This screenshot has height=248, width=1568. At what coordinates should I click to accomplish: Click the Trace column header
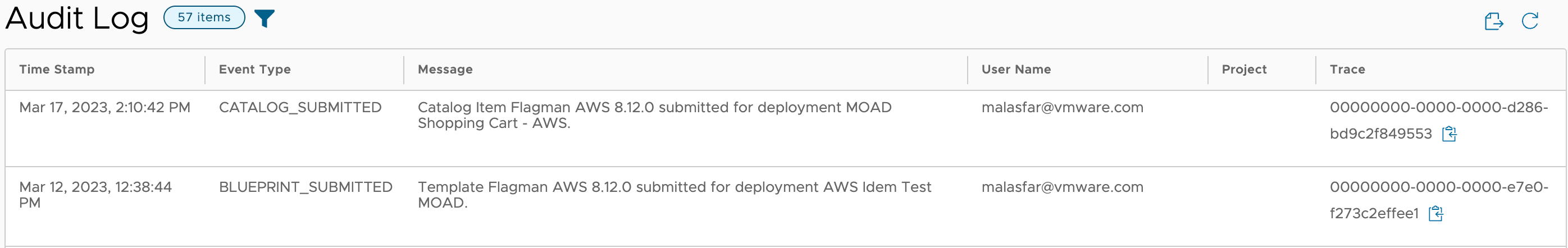[x=1347, y=70]
